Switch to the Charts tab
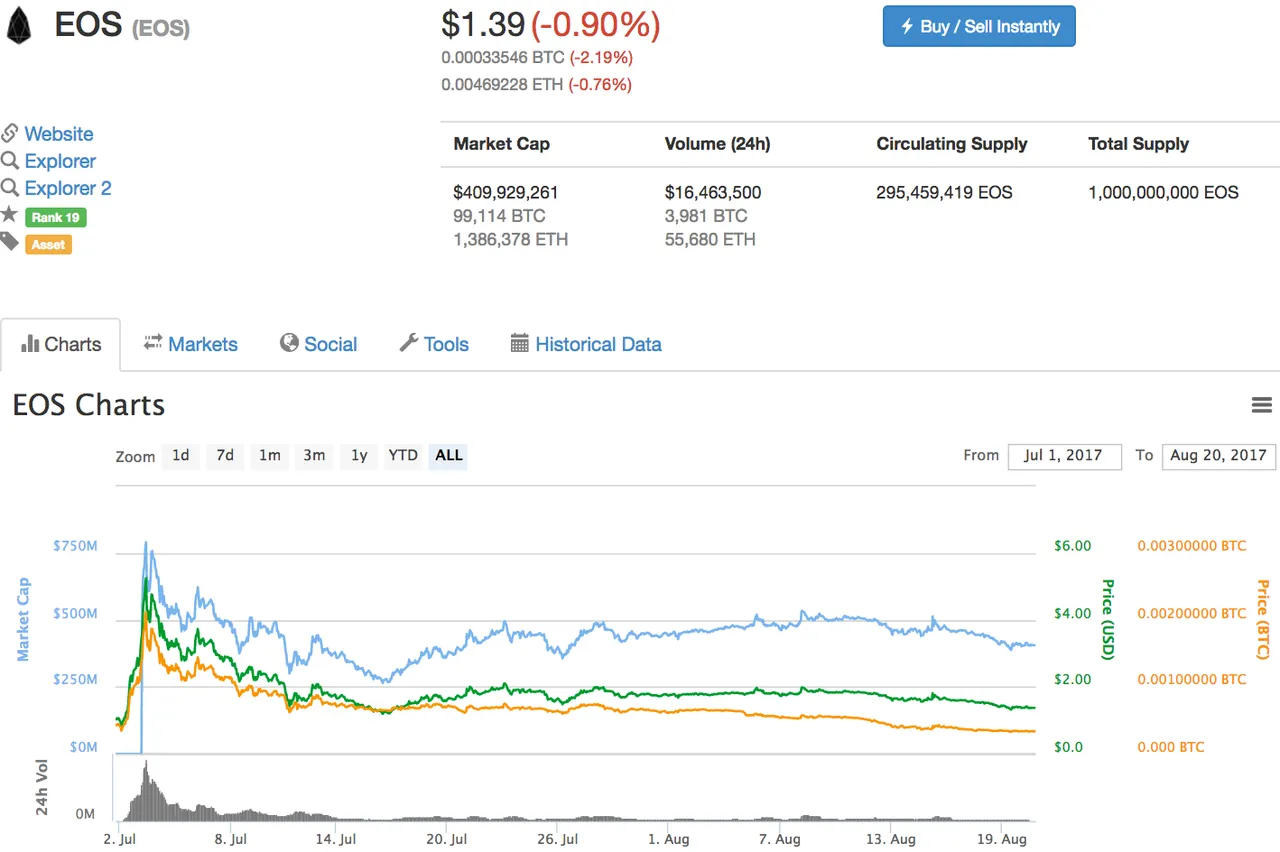This screenshot has width=1280, height=852. click(61, 345)
